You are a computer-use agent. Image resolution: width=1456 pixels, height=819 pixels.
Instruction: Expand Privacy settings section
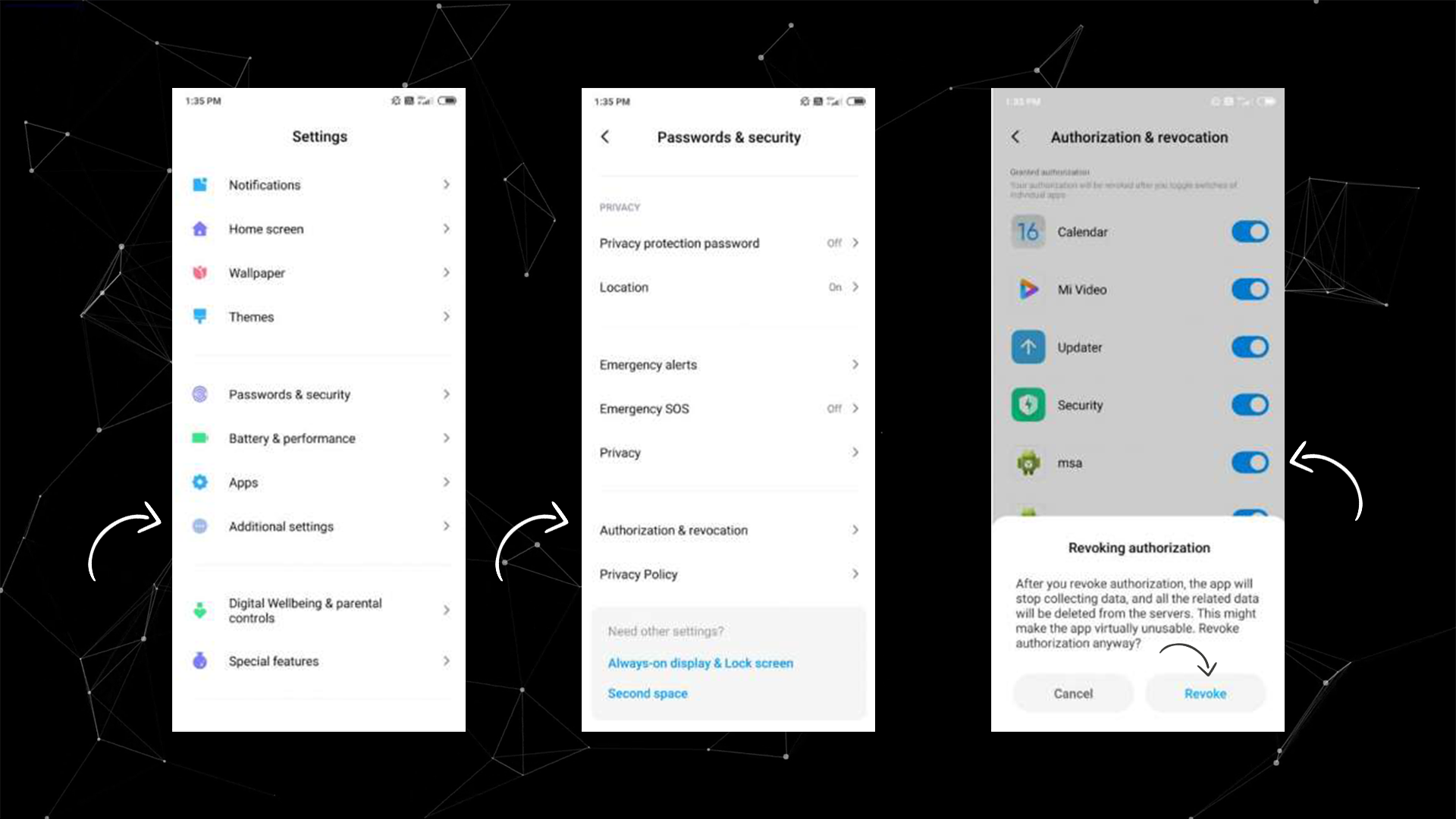(728, 452)
